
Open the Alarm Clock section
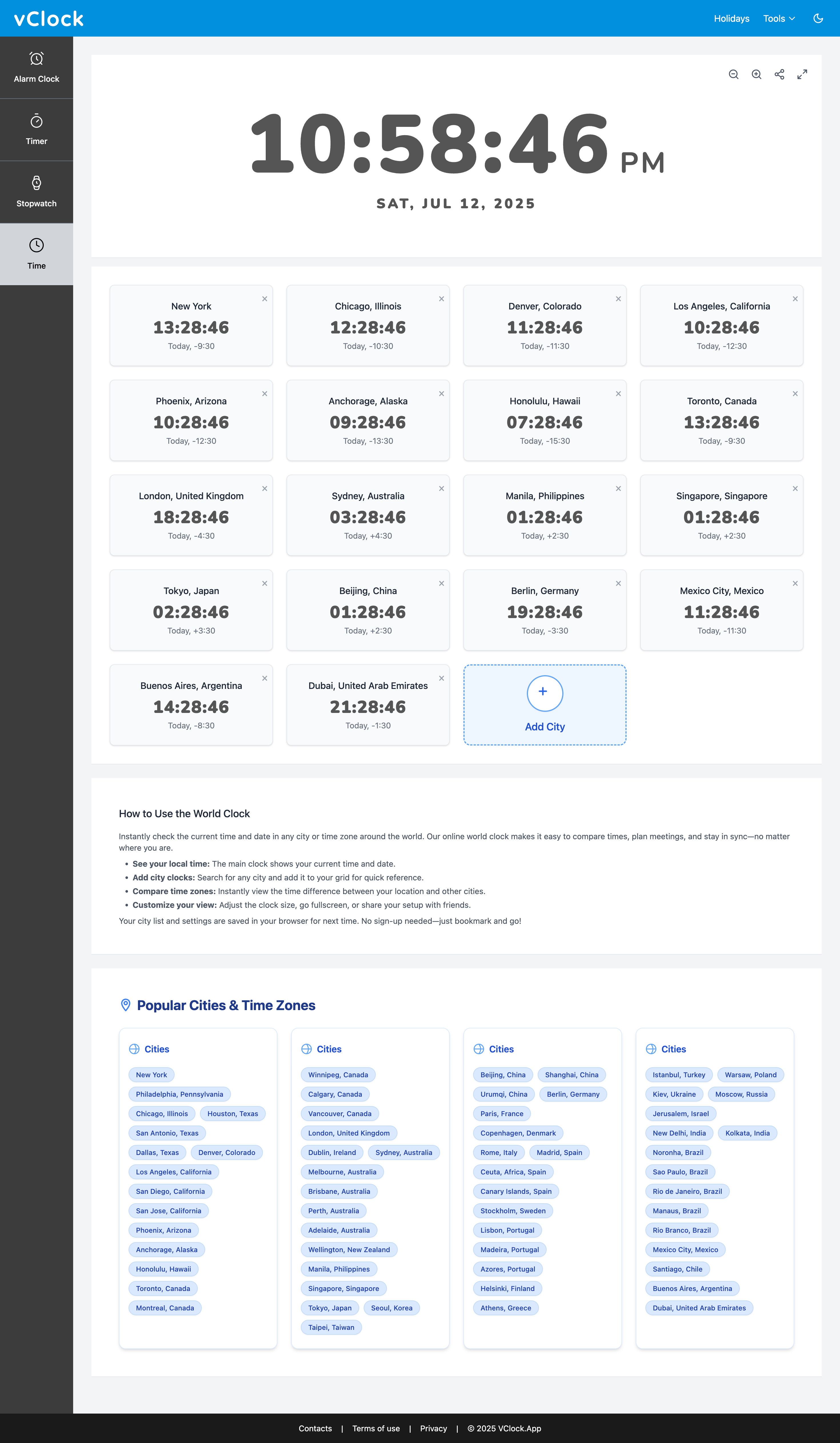(x=37, y=67)
